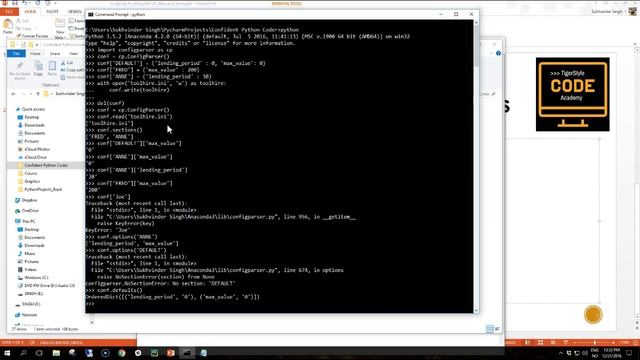Click Format Painter in PowerPoint ribbon
This screenshot has height=360, width=640.
[x=32, y=36]
